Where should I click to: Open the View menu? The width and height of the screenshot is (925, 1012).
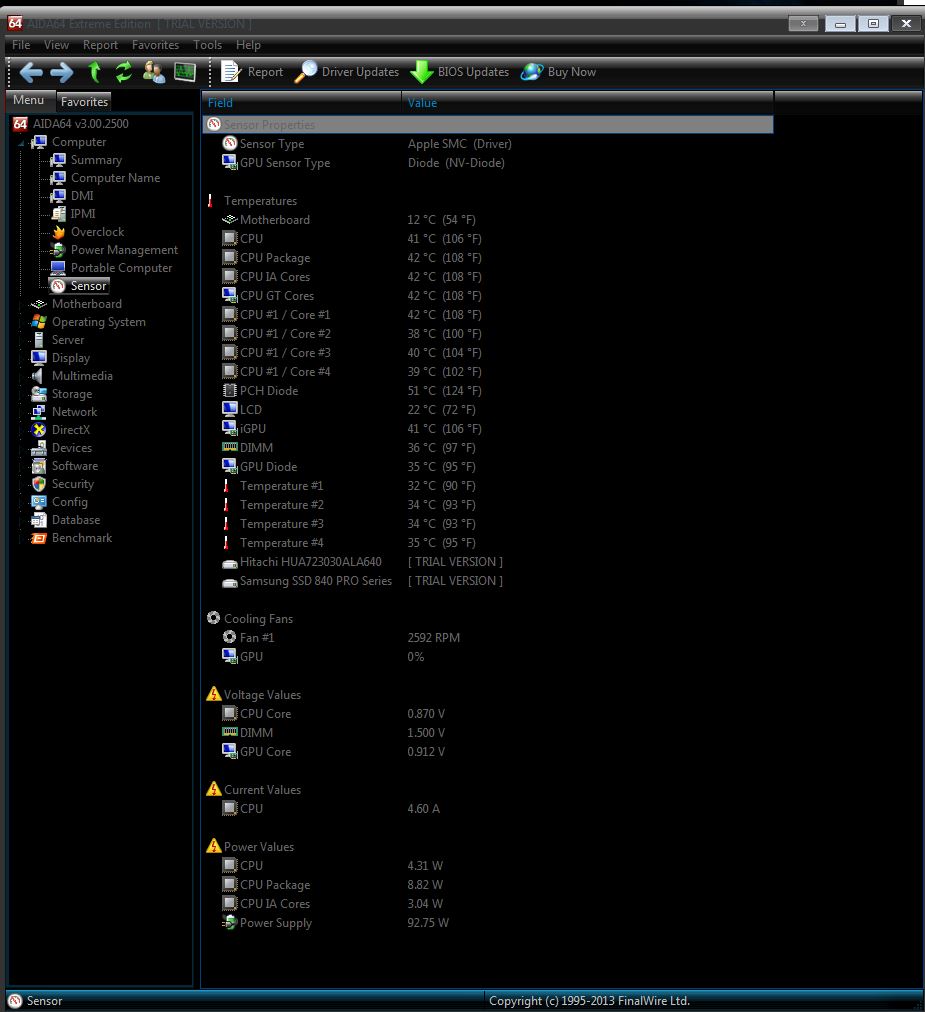[x=56, y=45]
